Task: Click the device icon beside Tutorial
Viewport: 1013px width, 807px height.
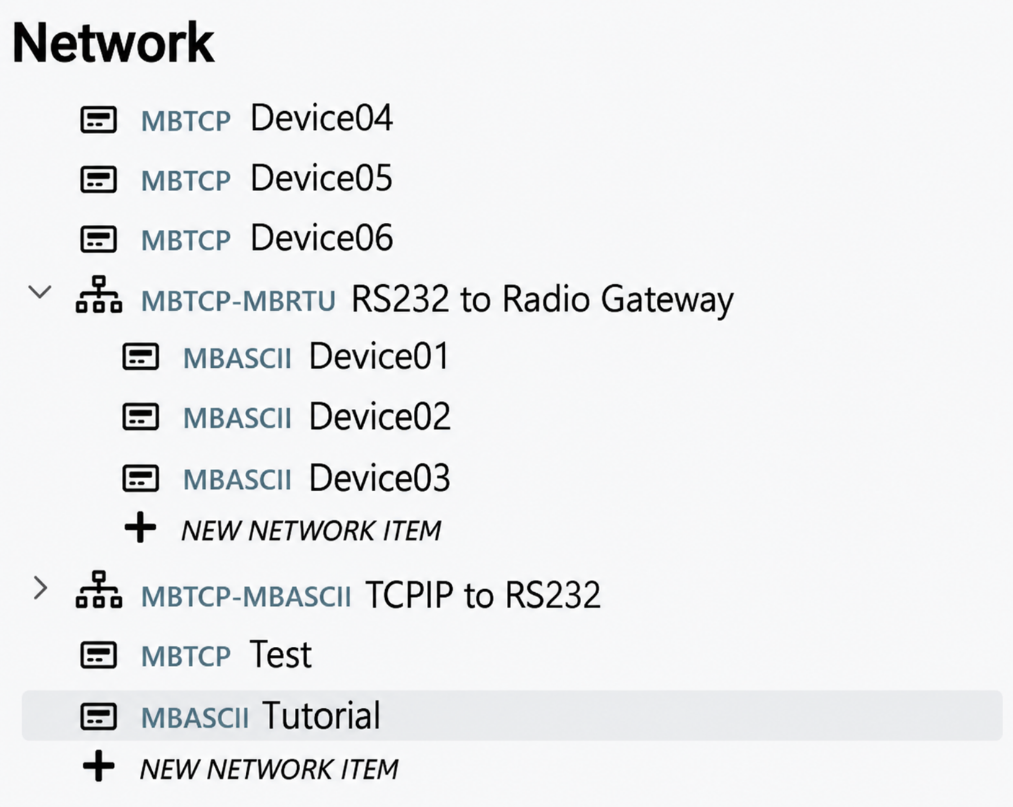Action: pos(98,716)
